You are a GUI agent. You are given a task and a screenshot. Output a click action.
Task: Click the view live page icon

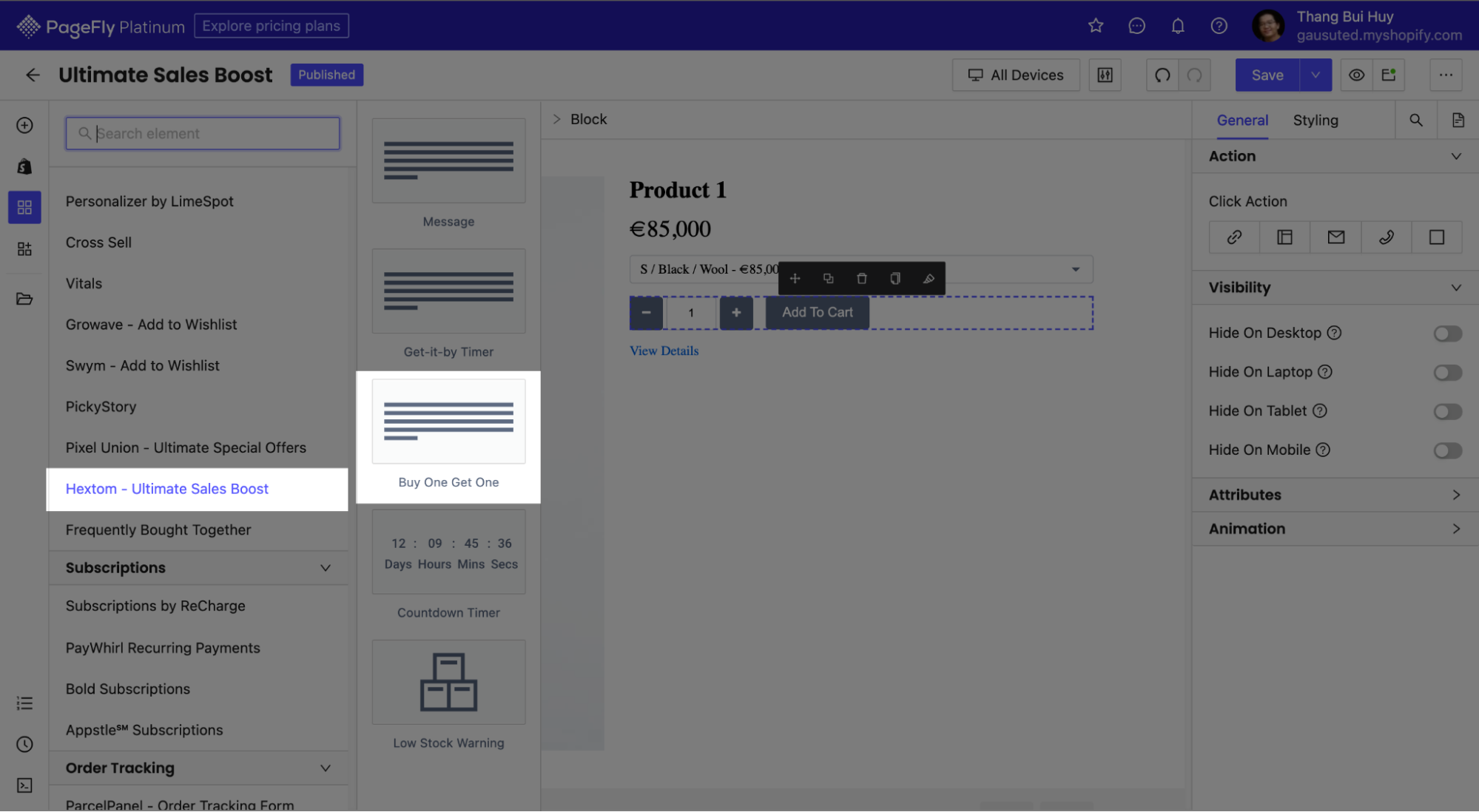coord(1389,75)
